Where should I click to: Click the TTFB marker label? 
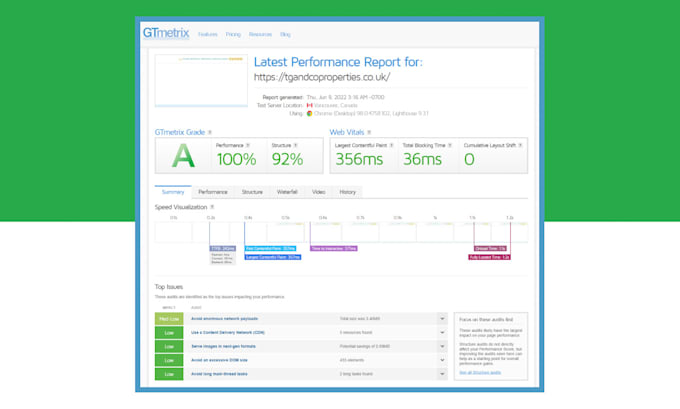[x=222, y=249]
